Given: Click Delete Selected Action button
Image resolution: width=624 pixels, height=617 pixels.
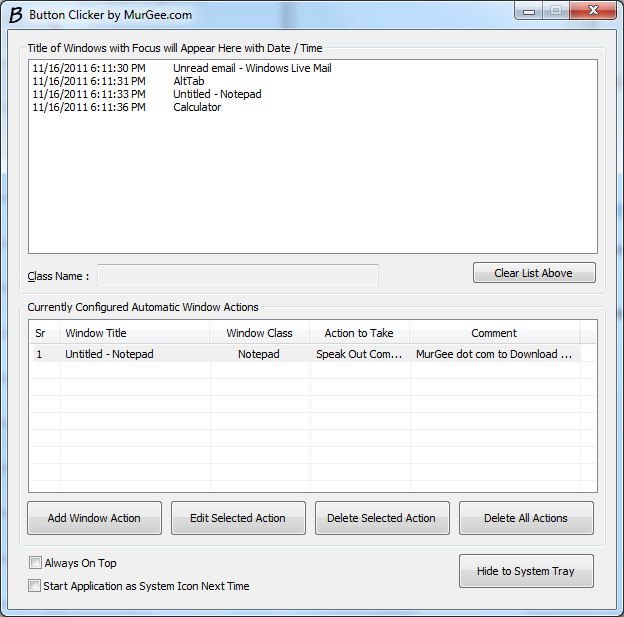Looking at the screenshot, I should (x=382, y=518).
